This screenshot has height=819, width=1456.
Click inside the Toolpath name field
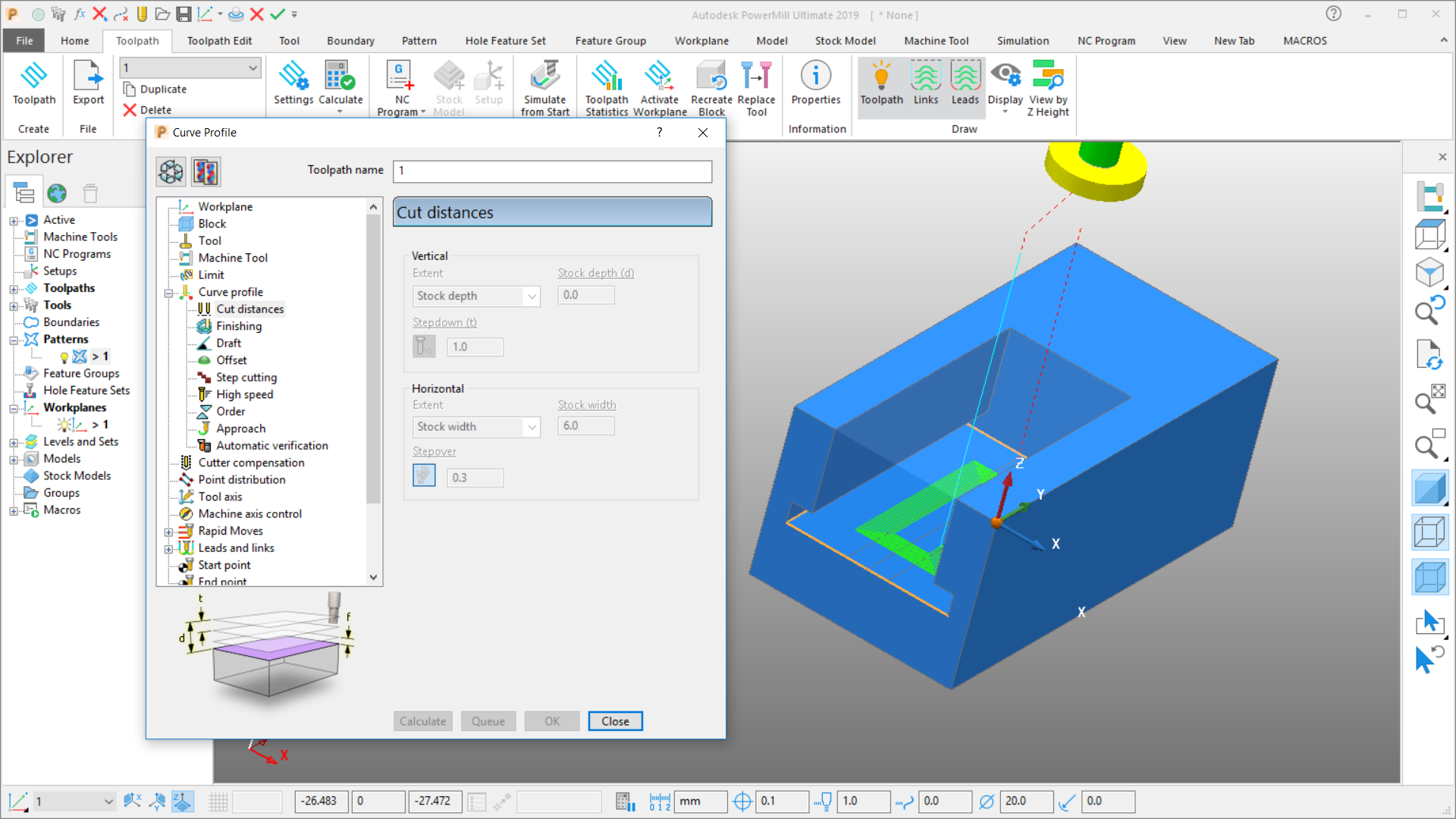click(551, 171)
